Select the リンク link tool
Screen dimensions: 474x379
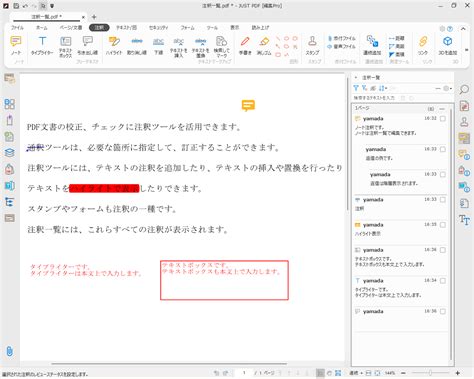click(423, 45)
